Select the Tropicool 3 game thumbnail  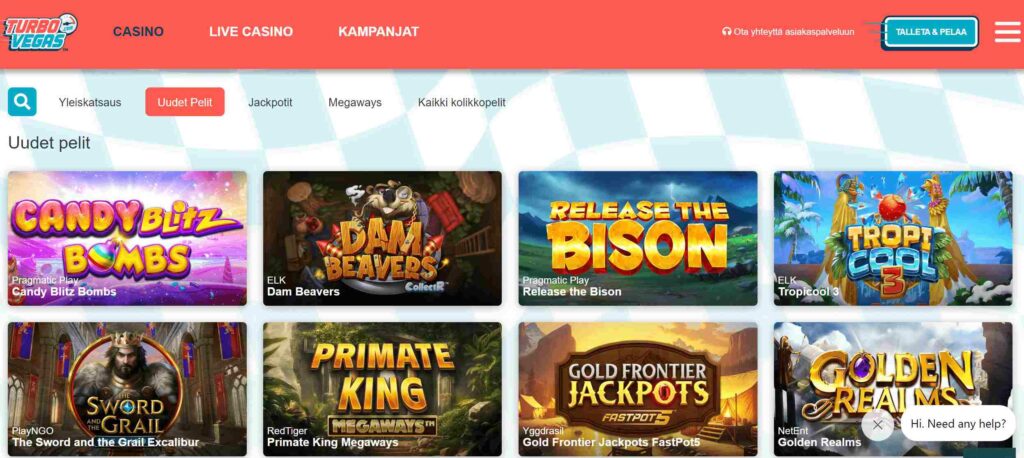click(893, 238)
